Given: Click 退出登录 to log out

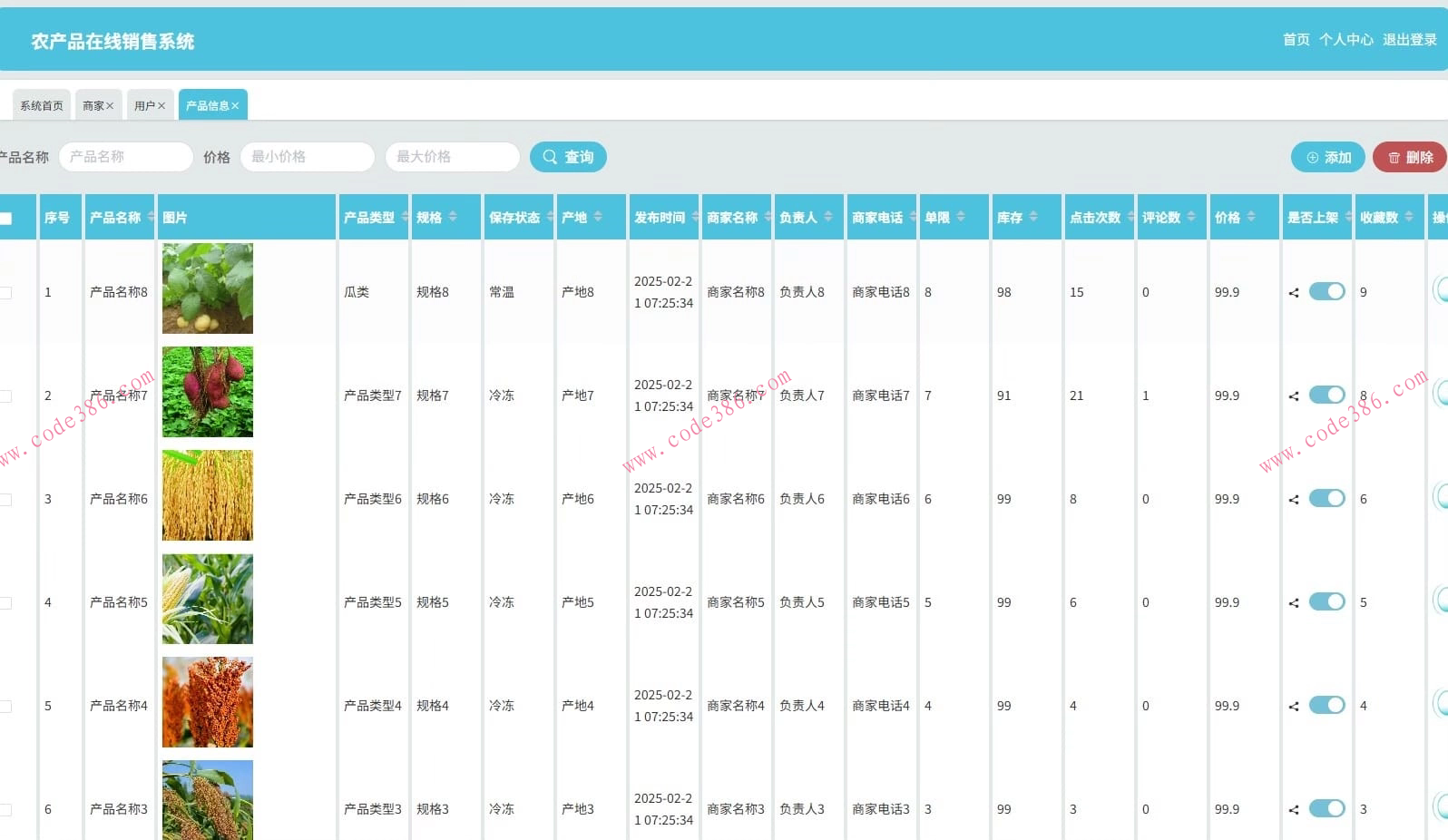Looking at the screenshot, I should pos(1410,40).
